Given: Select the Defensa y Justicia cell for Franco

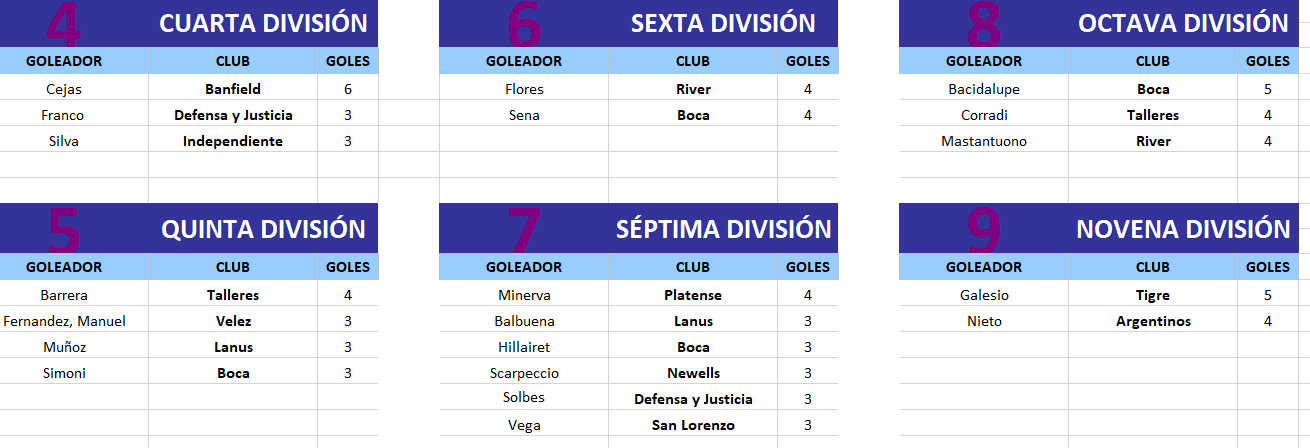Looking at the screenshot, I should [x=233, y=115].
